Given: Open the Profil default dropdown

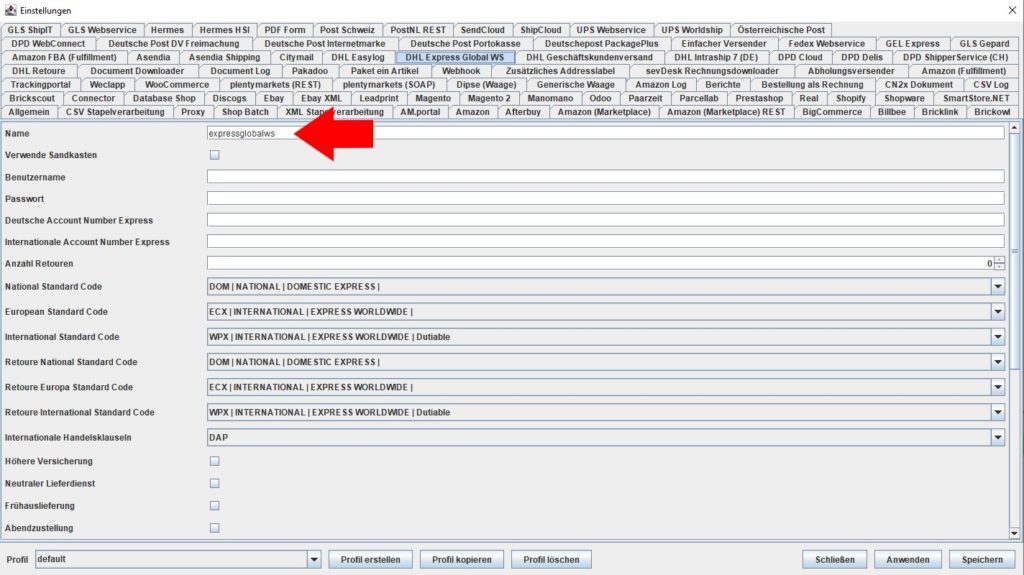Looking at the screenshot, I should (x=314, y=559).
